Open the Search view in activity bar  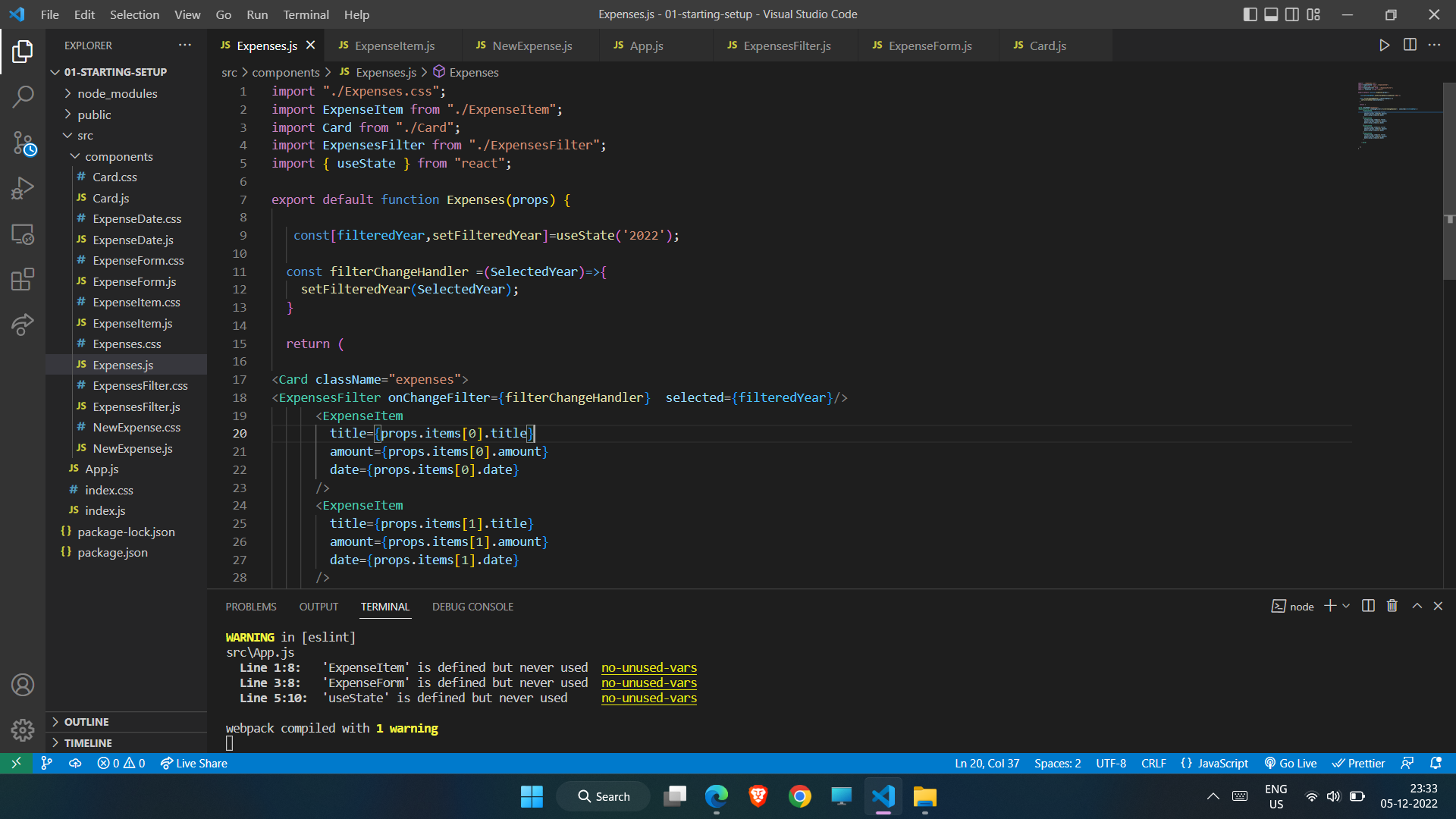pyautogui.click(x=23, y=96)
